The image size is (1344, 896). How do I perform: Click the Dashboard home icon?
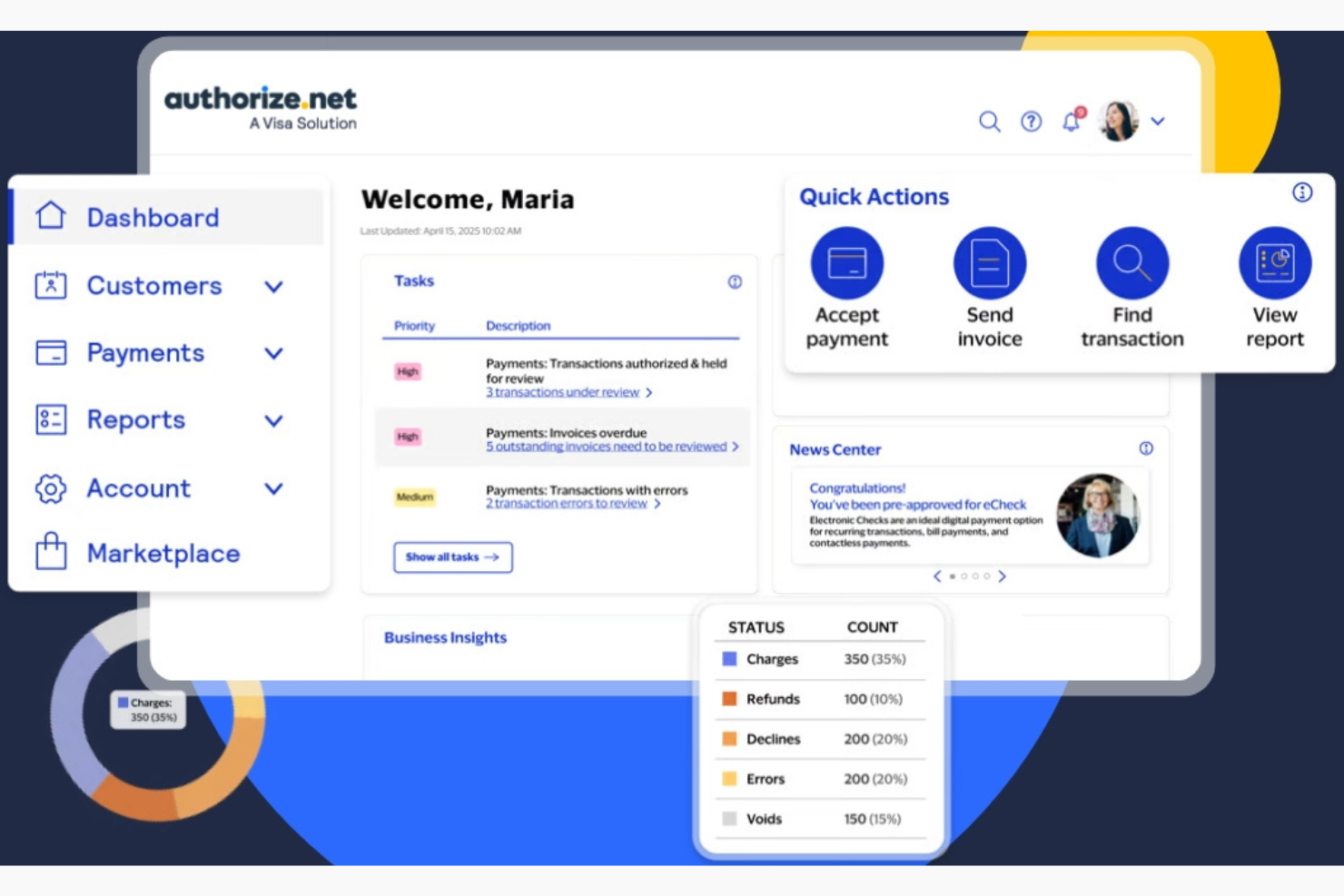[51, 216]
